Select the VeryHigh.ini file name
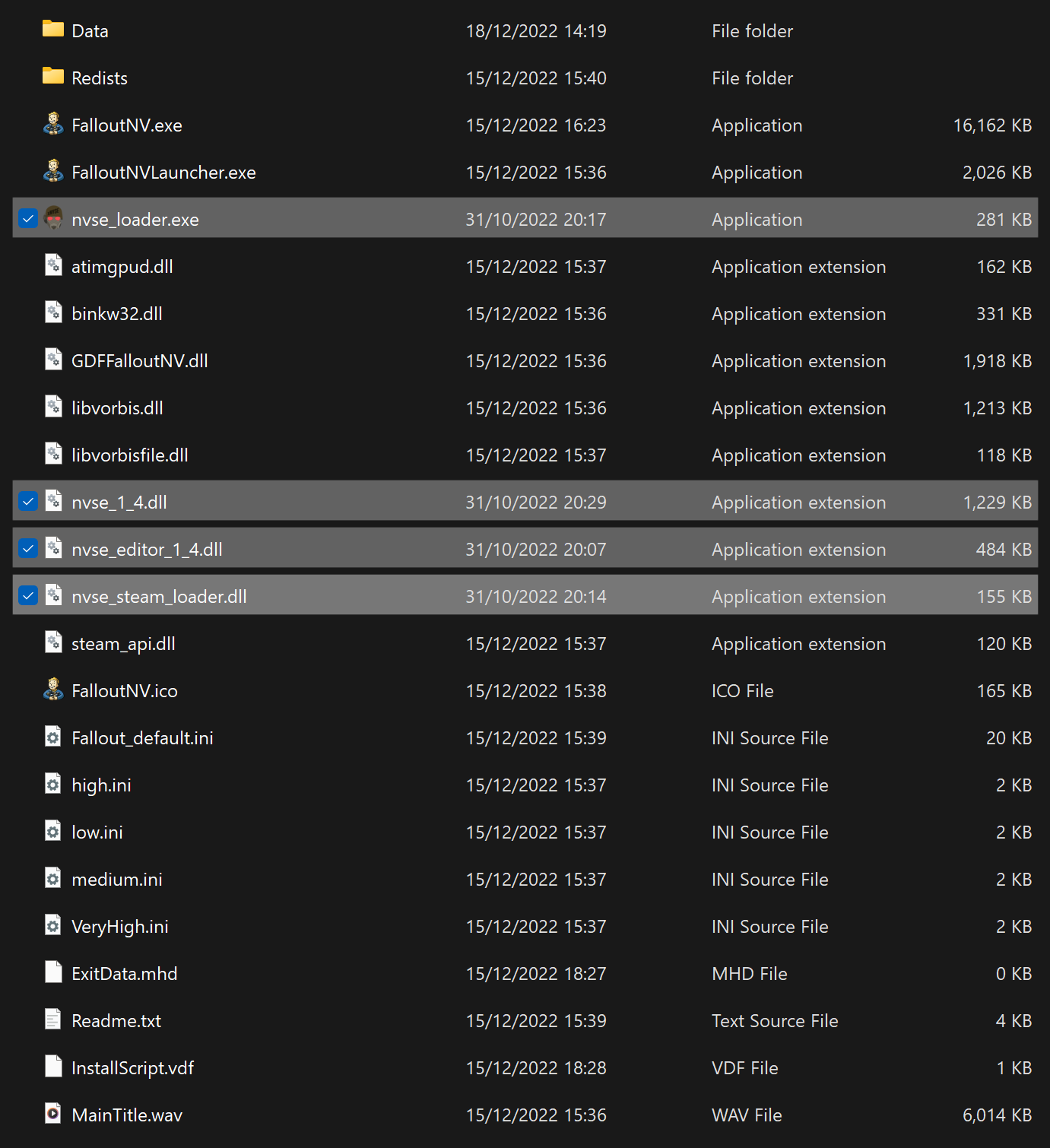Image resolution: width=1050 pixels, height=1148 pixels. (120, 927)
